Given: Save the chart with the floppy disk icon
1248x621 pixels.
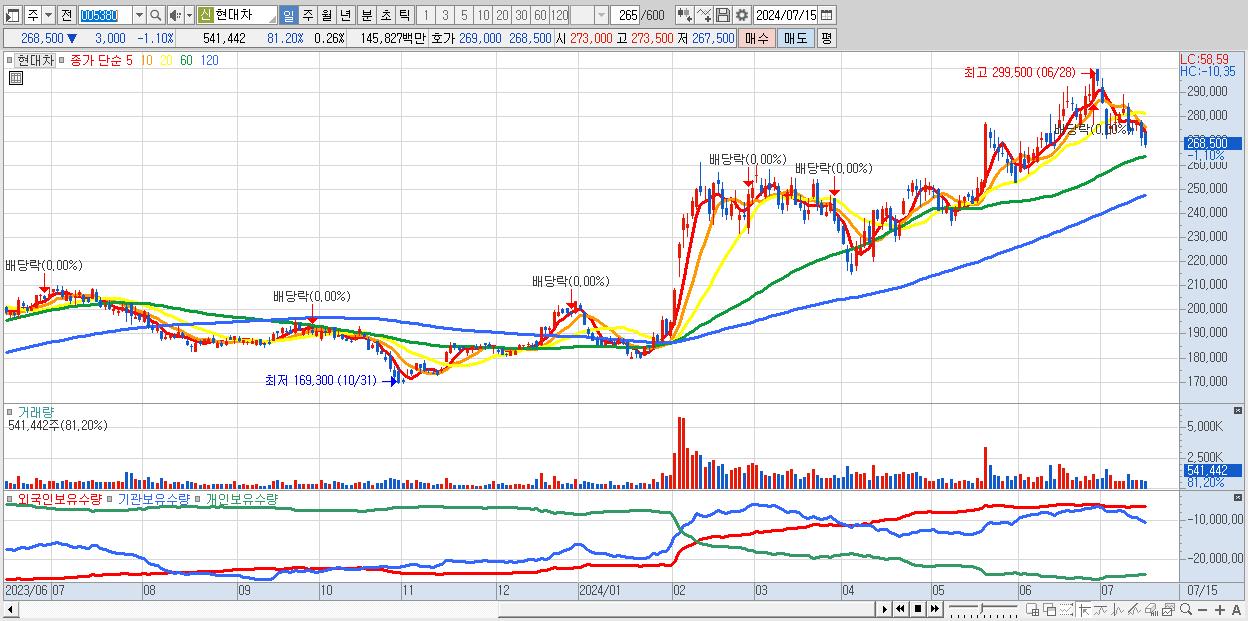Looking at the screenshot, I should click(723, 15).
